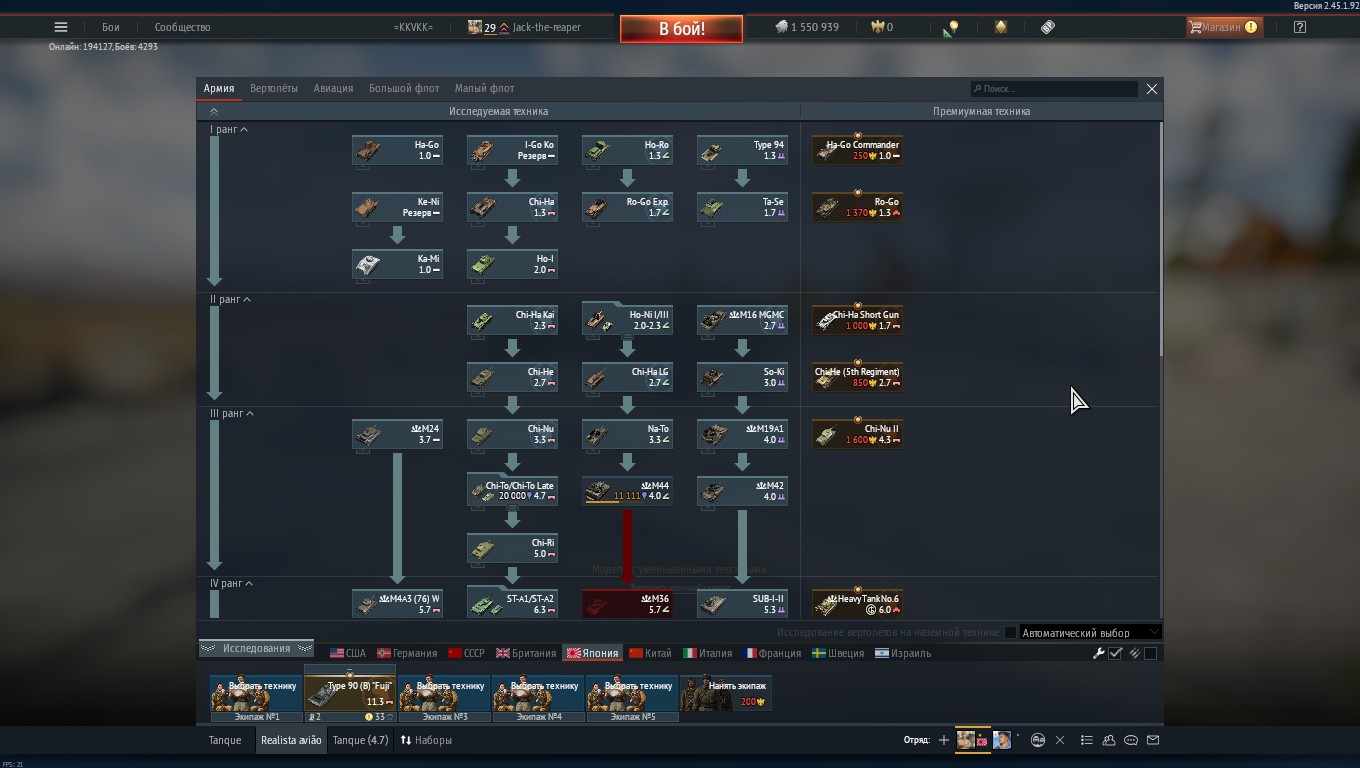Open the Бои menu

[110, 27]
